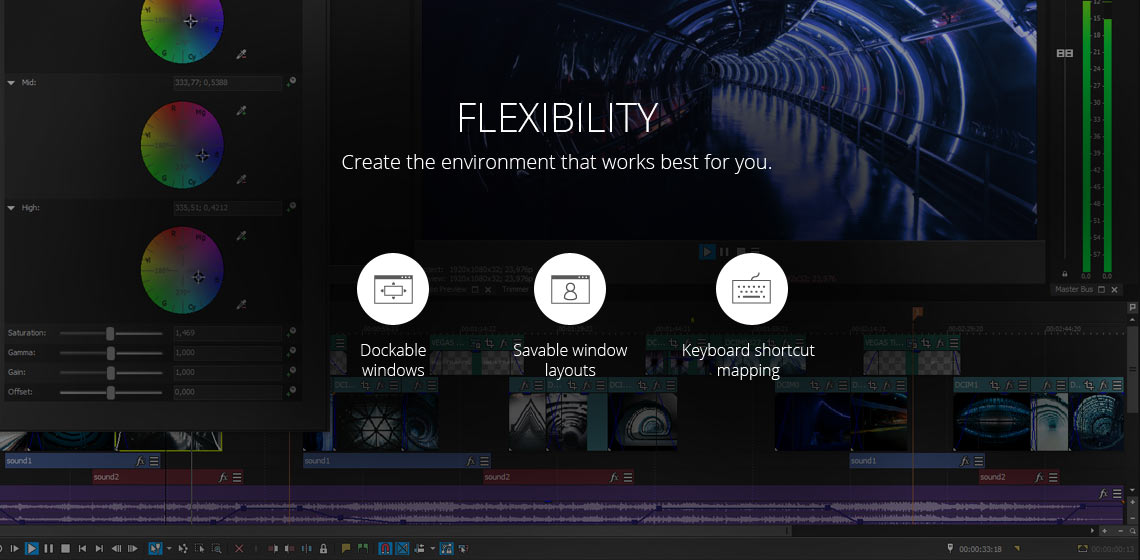Click the orange marker flag on the timeline ruler
The width and height of the screenshot is (1140, 560).
tap(918, 312)
